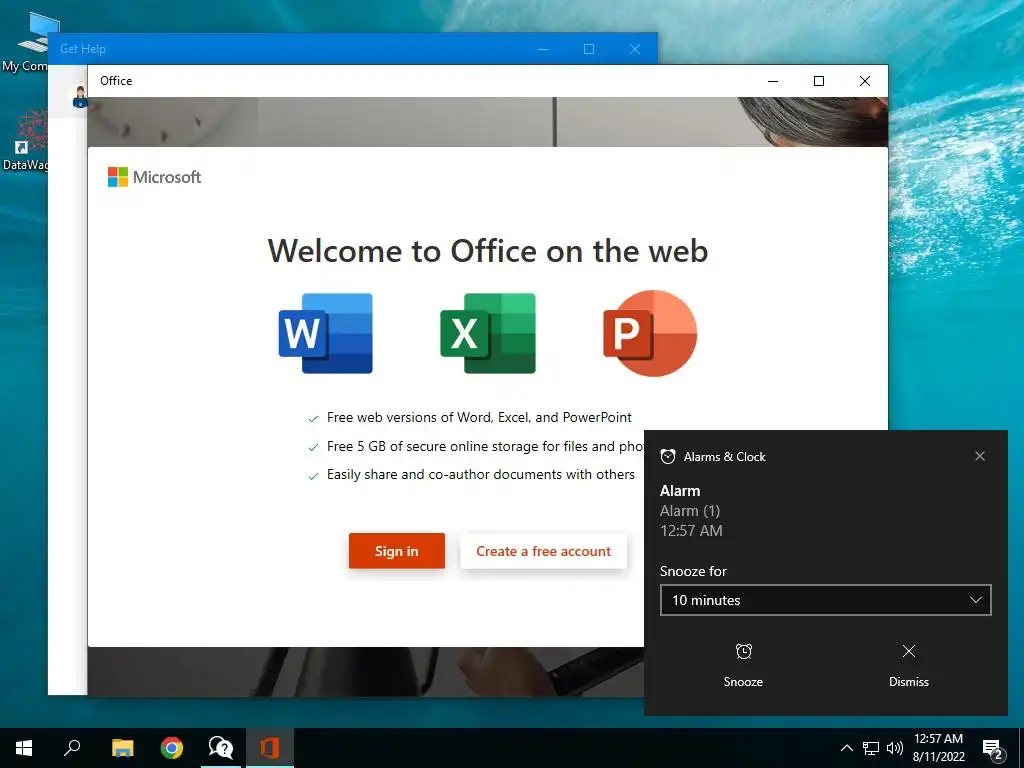Open File Explorer from taskbar

pyautogui.click(x=122, y=748)
